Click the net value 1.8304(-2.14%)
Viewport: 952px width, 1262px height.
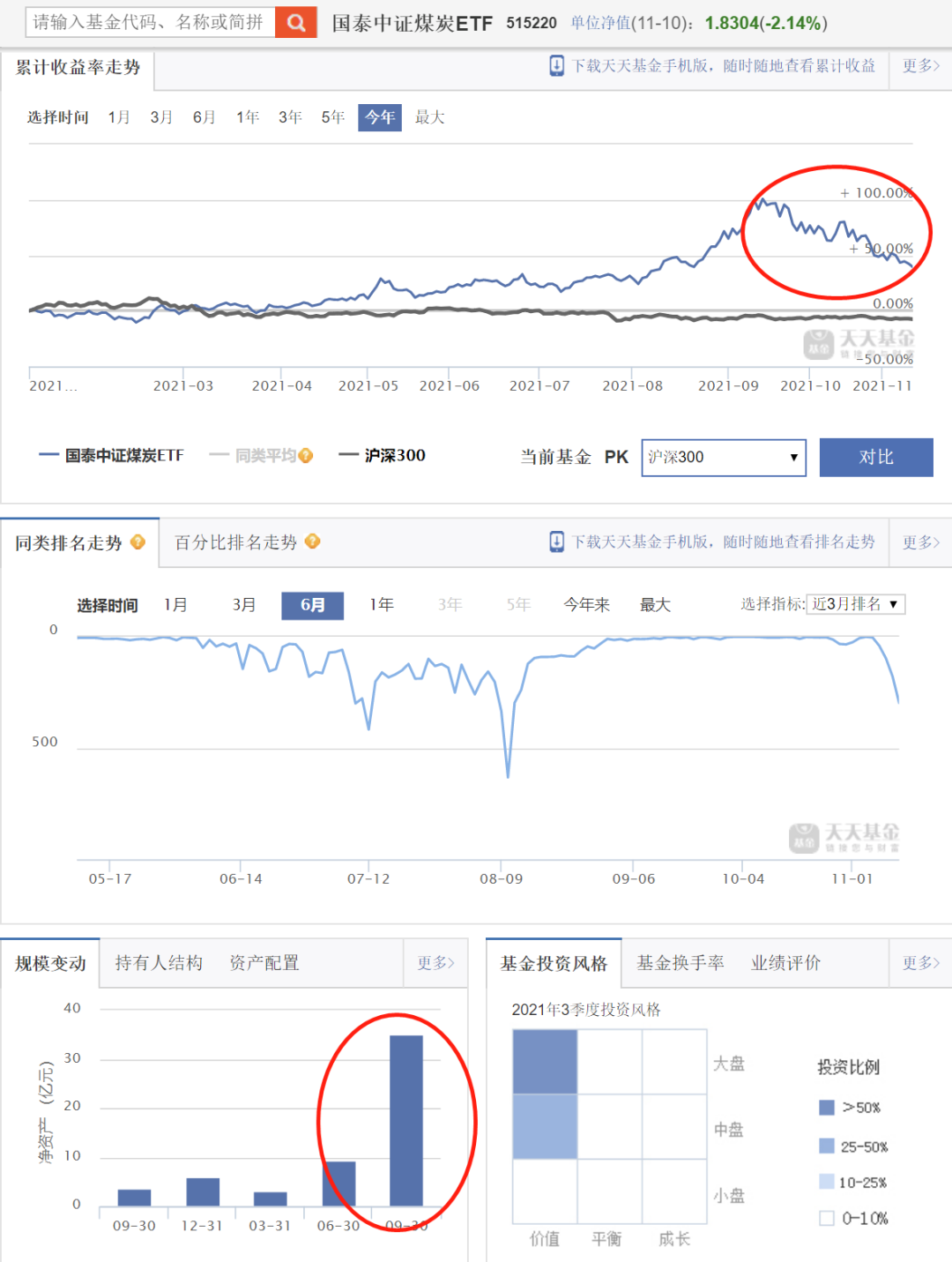pyautogui.click(x=766, y=23)
